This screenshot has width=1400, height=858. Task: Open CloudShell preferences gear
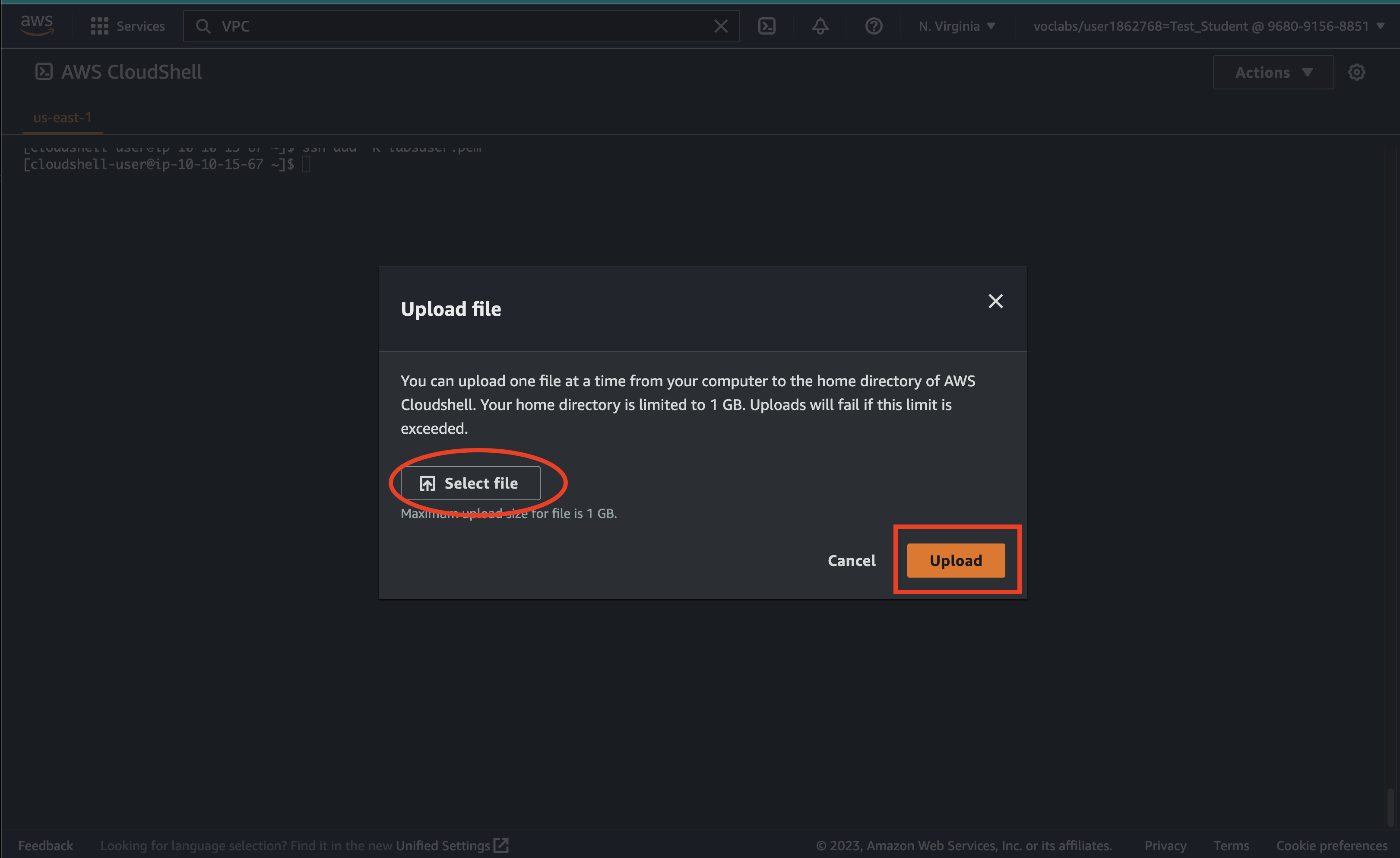(1356, 72)
